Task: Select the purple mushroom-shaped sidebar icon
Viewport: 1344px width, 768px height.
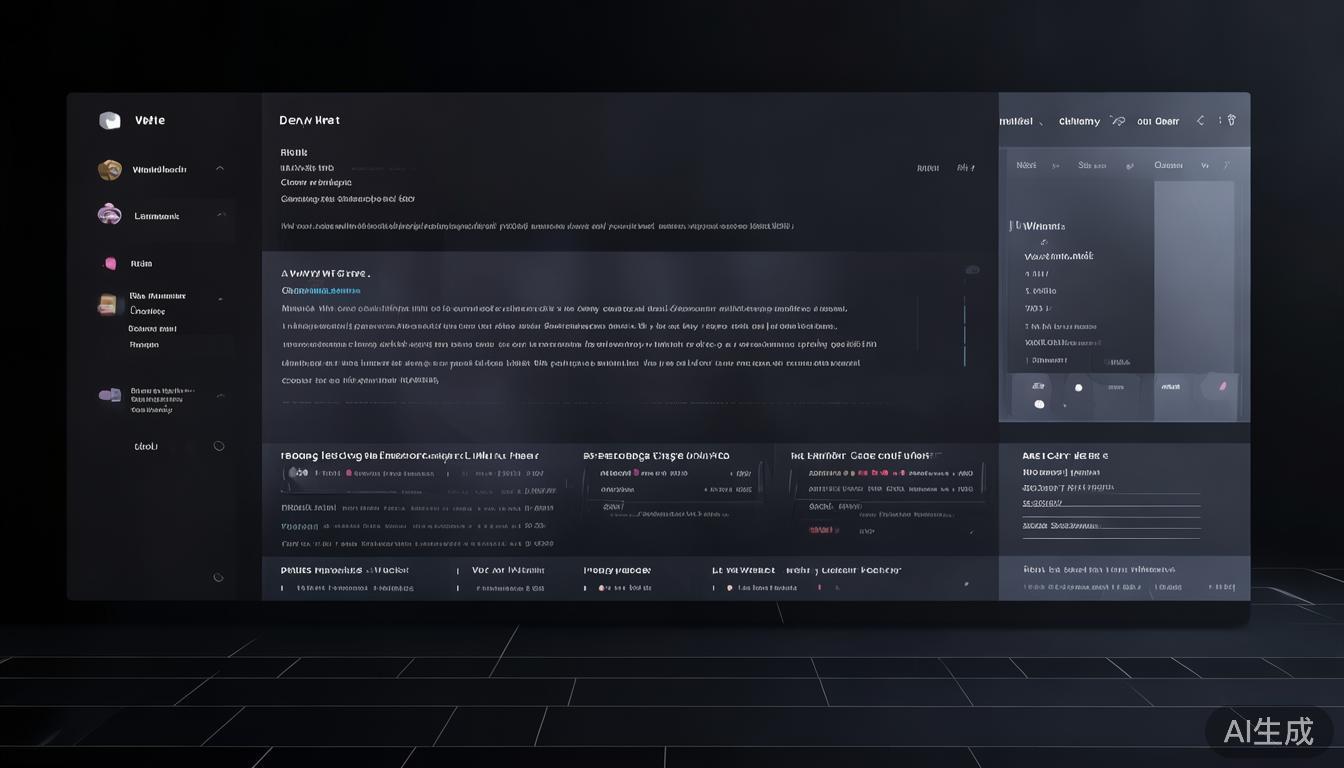Action: tap(110, 214)
